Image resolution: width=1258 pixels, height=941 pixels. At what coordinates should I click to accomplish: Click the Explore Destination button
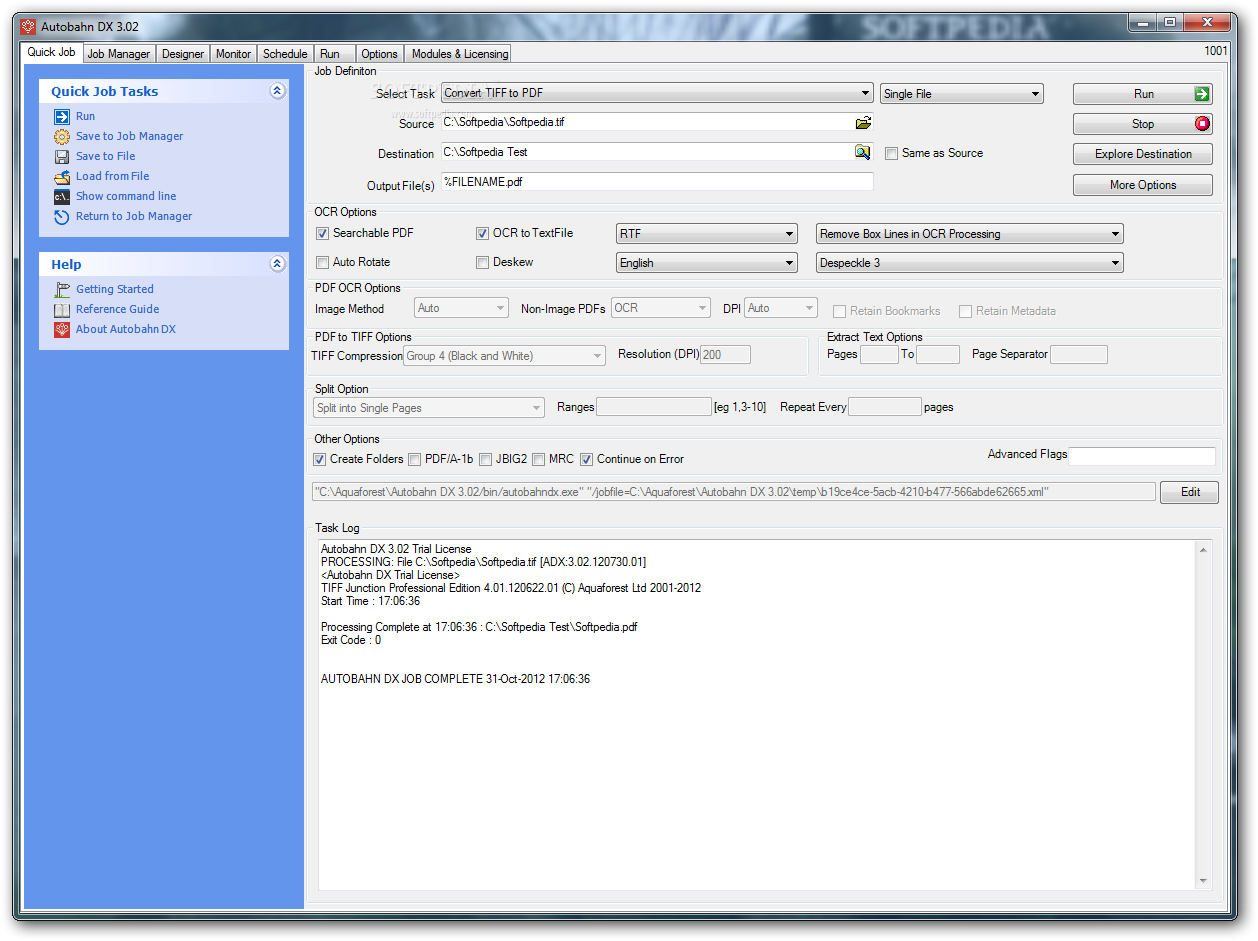[x=1143, y=154]
